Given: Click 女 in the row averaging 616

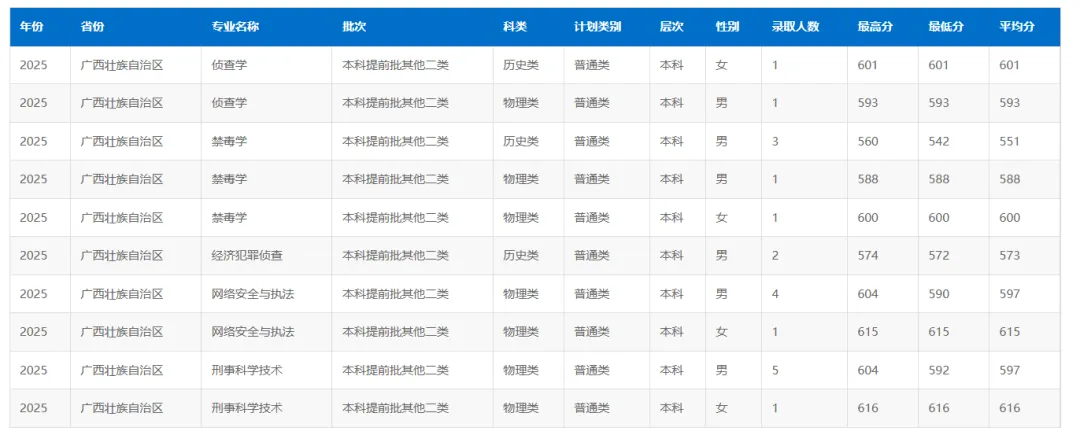Looking at the screenshot, I should pyautogui.click(x=721, y=408).
